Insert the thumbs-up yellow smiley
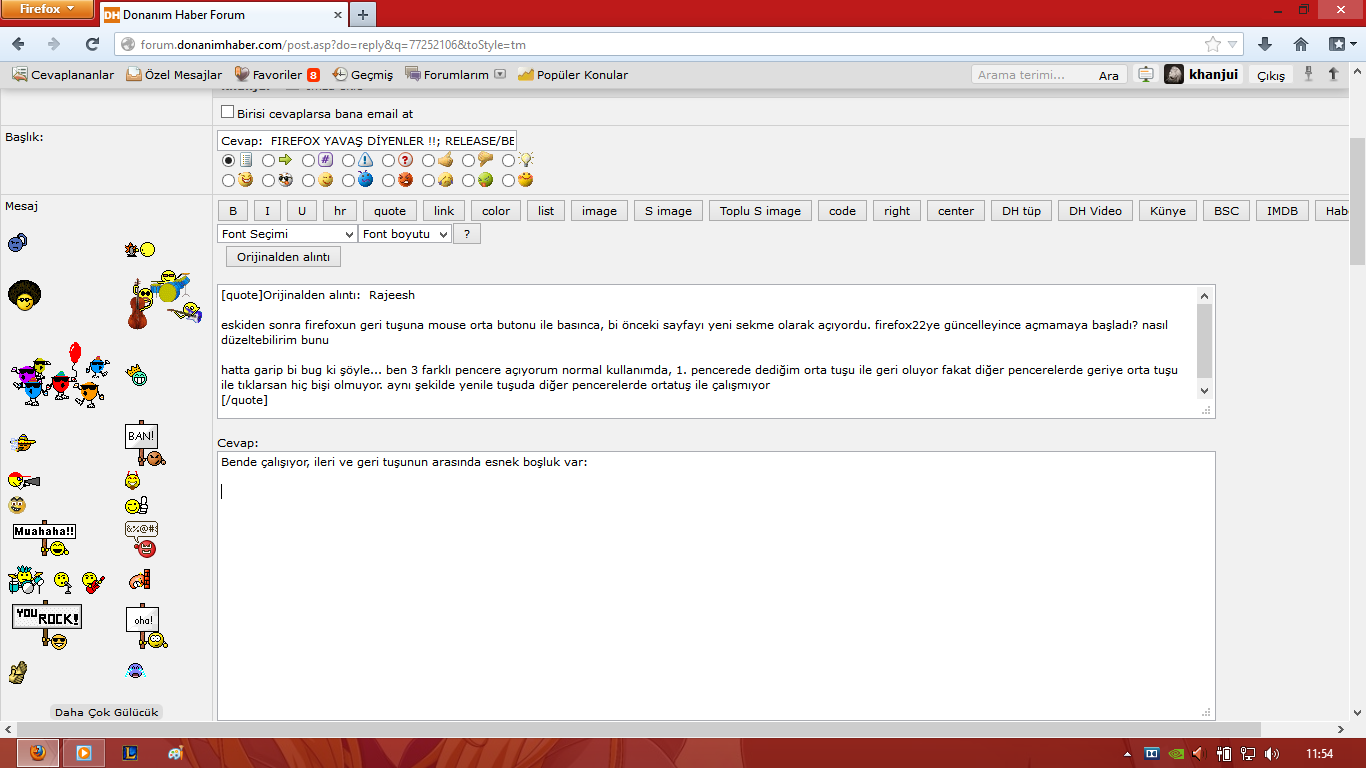The width and height of the screenshot is (1366, 768). (137, 506)
